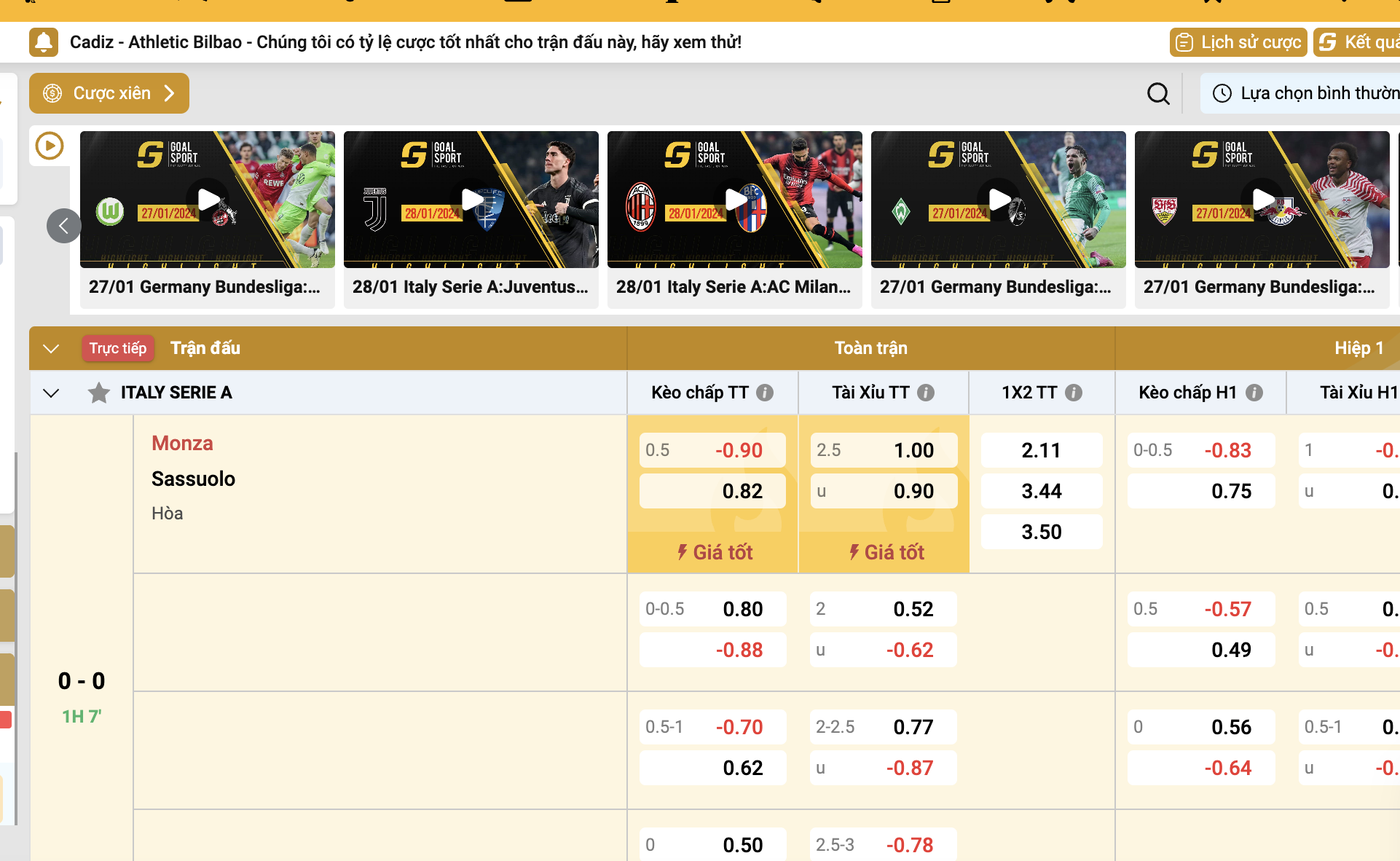Image resolution: width=1400 pixels, height=861 pixels.
Task: Open the search magnifier icon
Action: (1158, 93)
